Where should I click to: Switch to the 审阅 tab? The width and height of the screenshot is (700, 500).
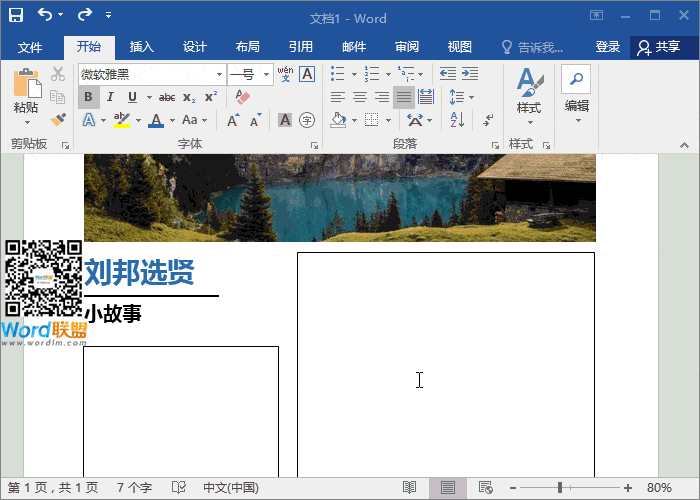pyautogui.click(x=407, y=47)
